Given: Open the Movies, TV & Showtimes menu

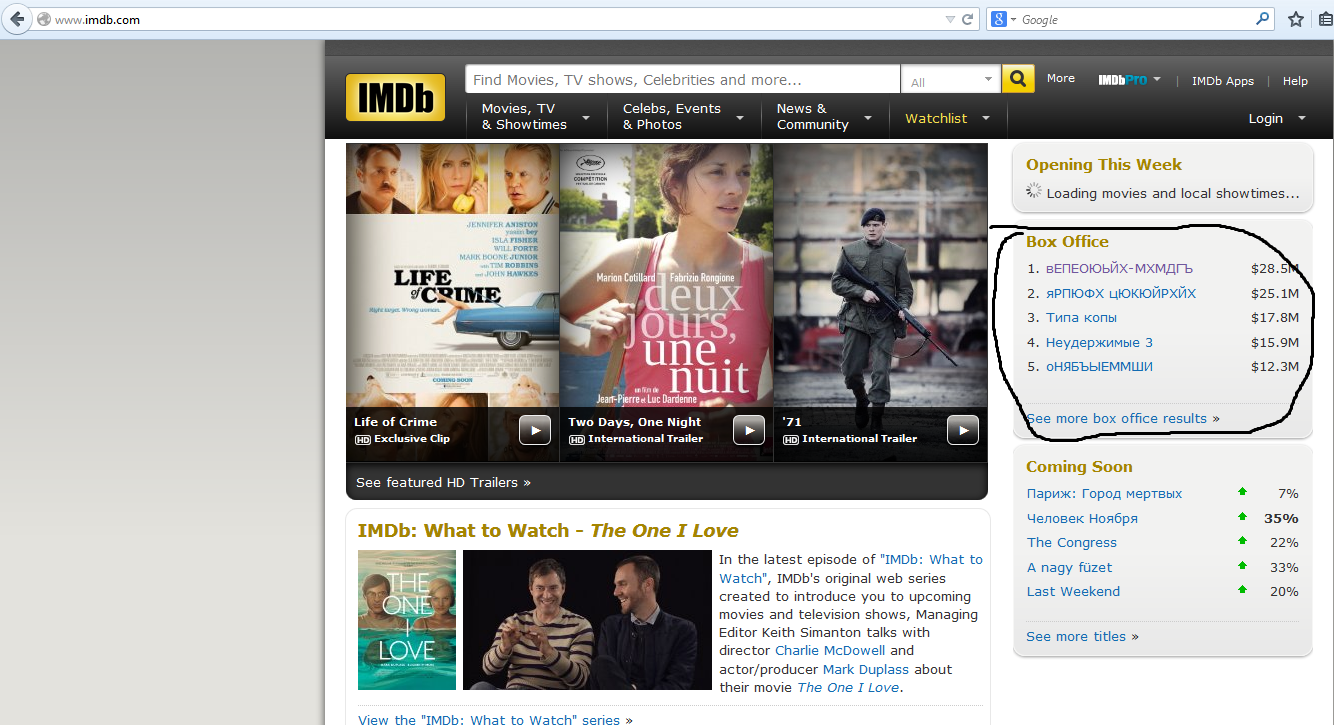Looking at the screenshot, I should click(536, 117).
